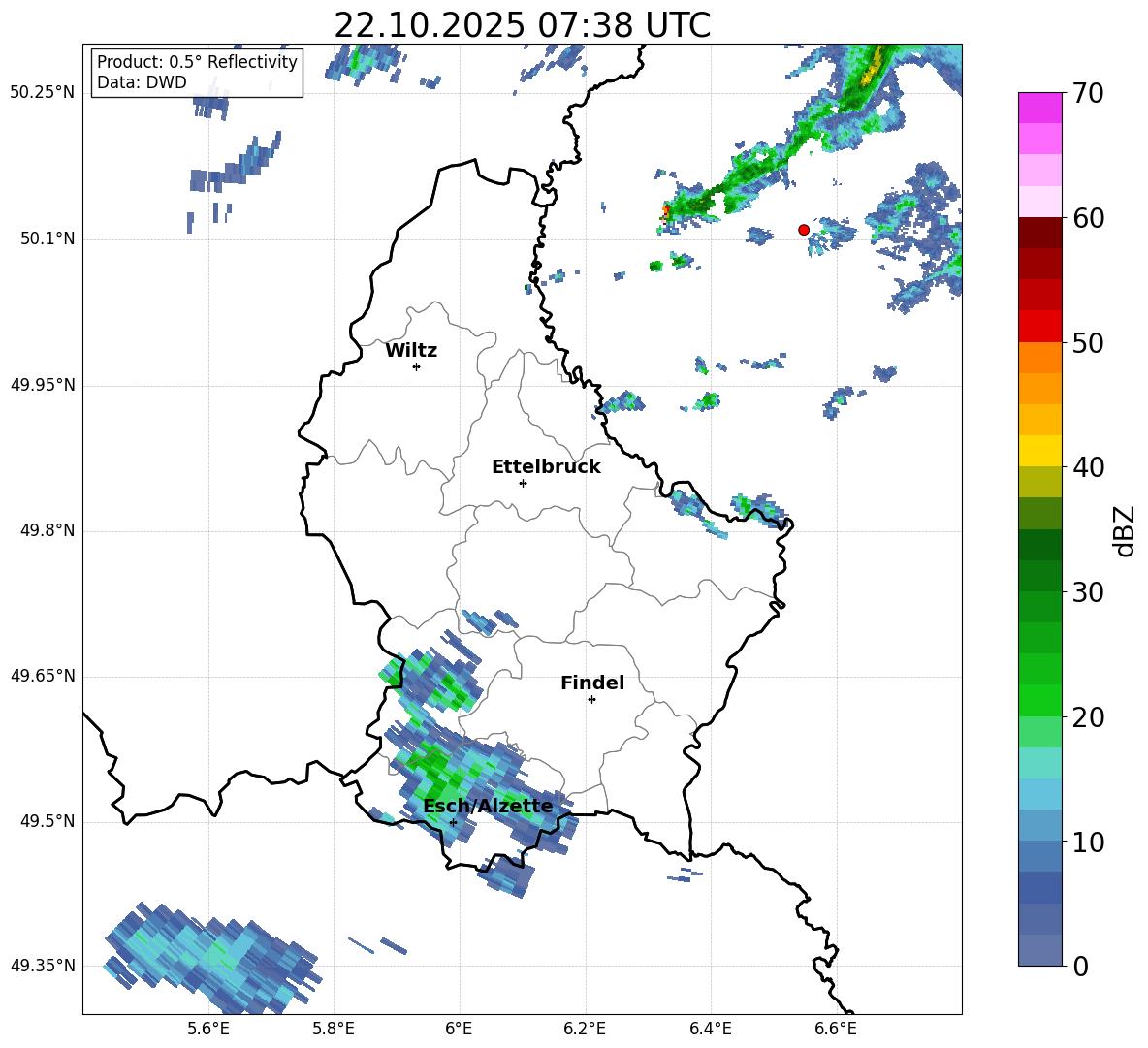
Task: Click the 10 label on the colorbar
Action: coord(1089,842)
